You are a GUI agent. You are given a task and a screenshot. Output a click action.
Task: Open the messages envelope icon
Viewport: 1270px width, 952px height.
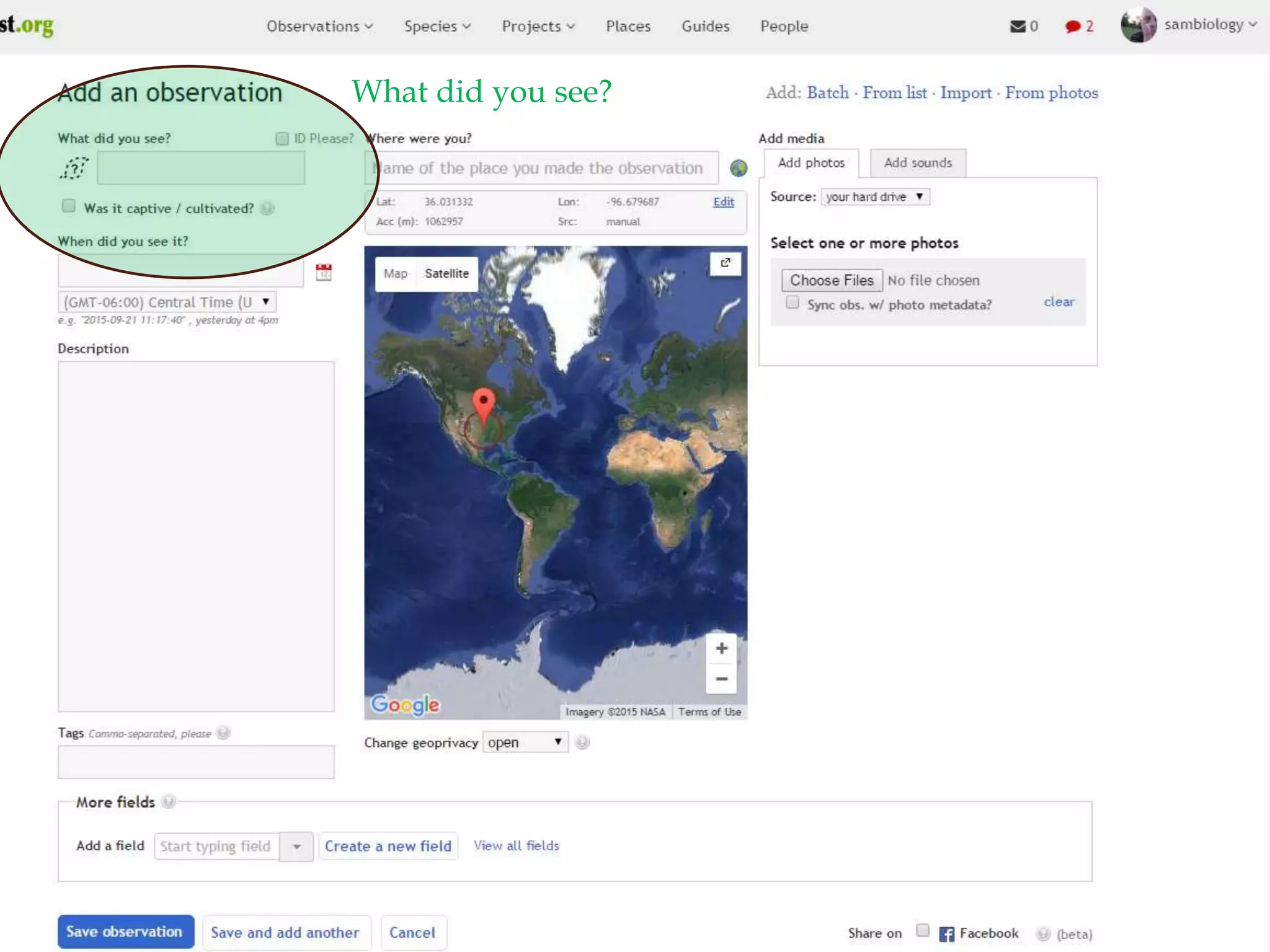[1018, 27]
